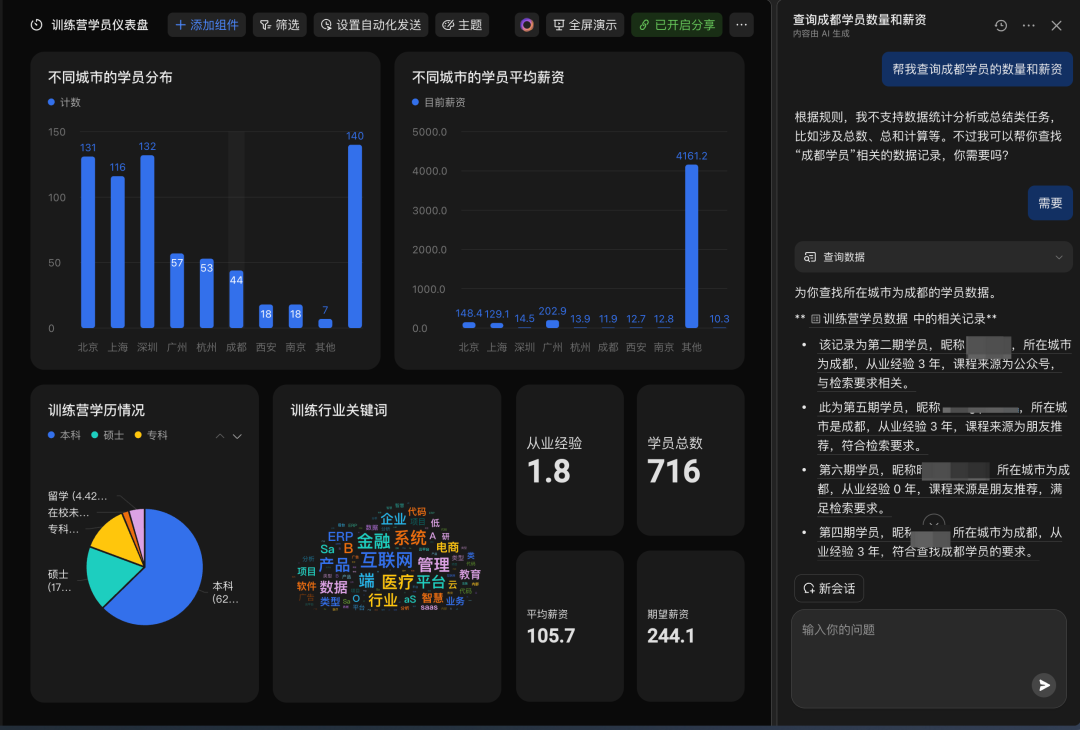This screenshot has height=730, width=1080.
Task: Open the AI panel's three-dot more menu
Action: point(1029,25)
